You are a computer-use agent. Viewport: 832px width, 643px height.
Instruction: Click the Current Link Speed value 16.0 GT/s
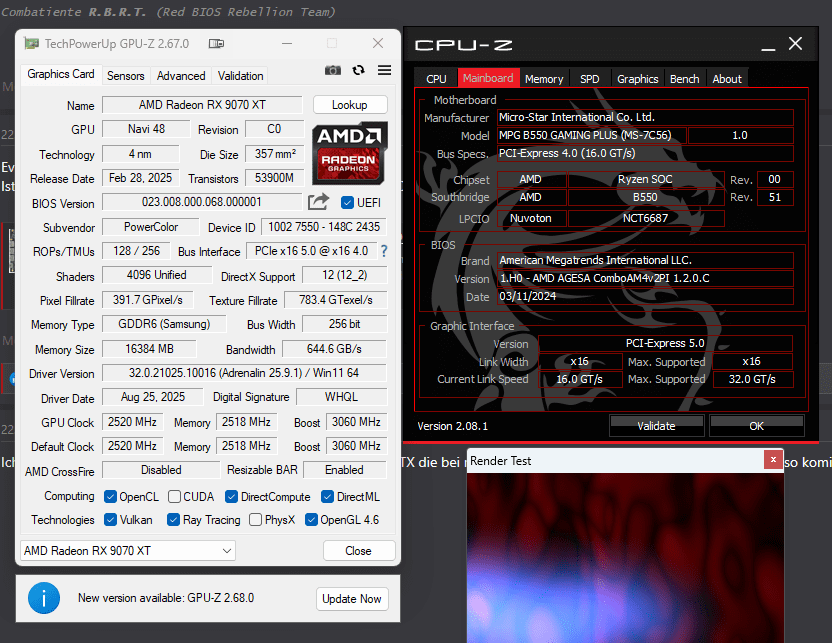coord(580,379)
